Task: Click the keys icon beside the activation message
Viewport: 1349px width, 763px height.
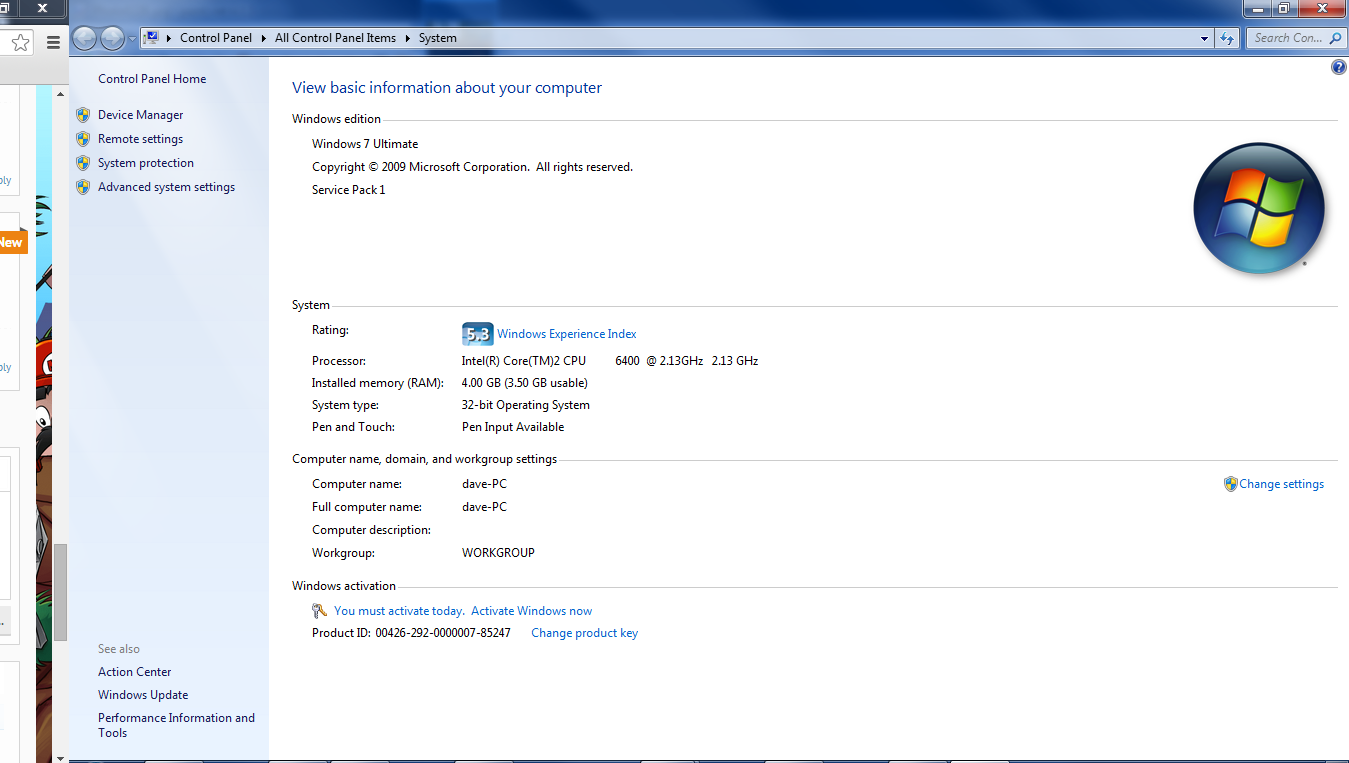Action: click(320, 611)
